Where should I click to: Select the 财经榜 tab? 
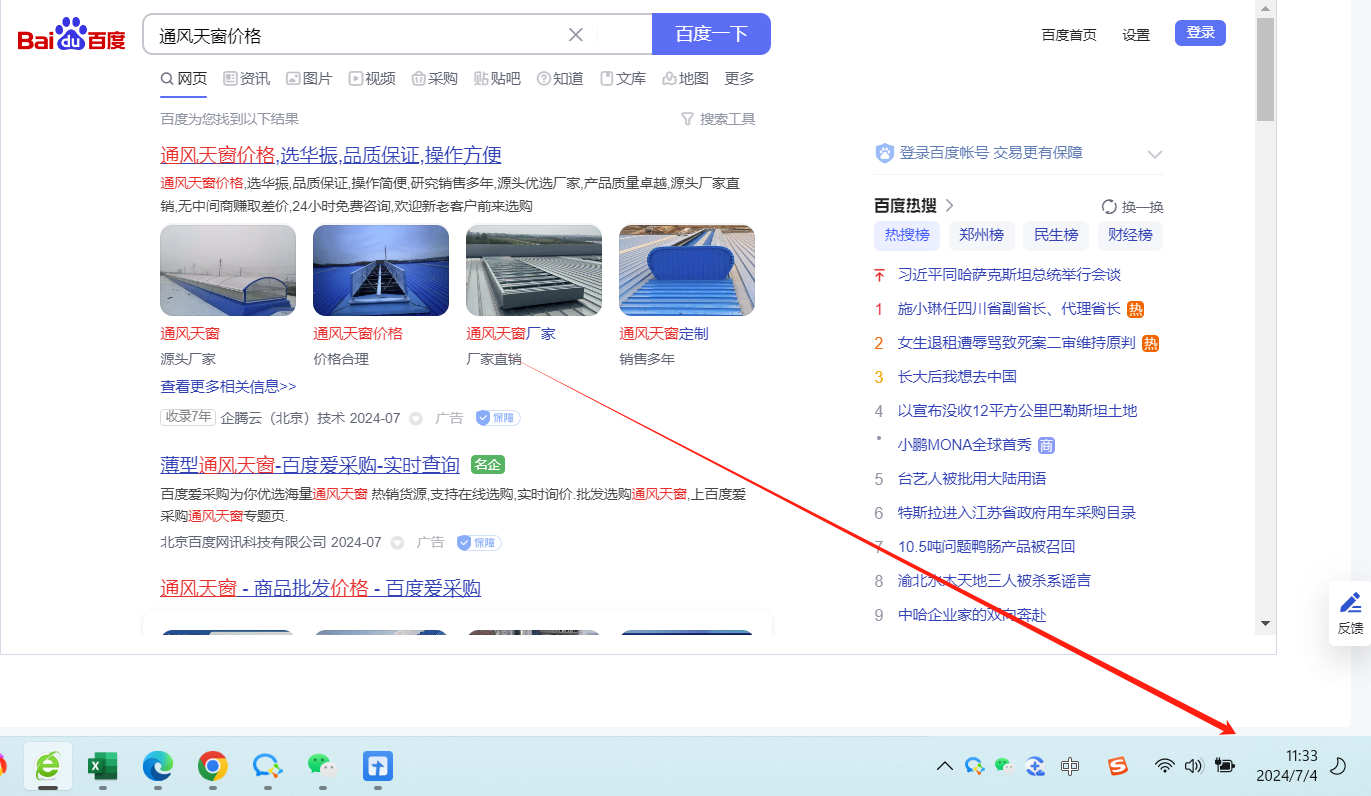coord(1130,235)
